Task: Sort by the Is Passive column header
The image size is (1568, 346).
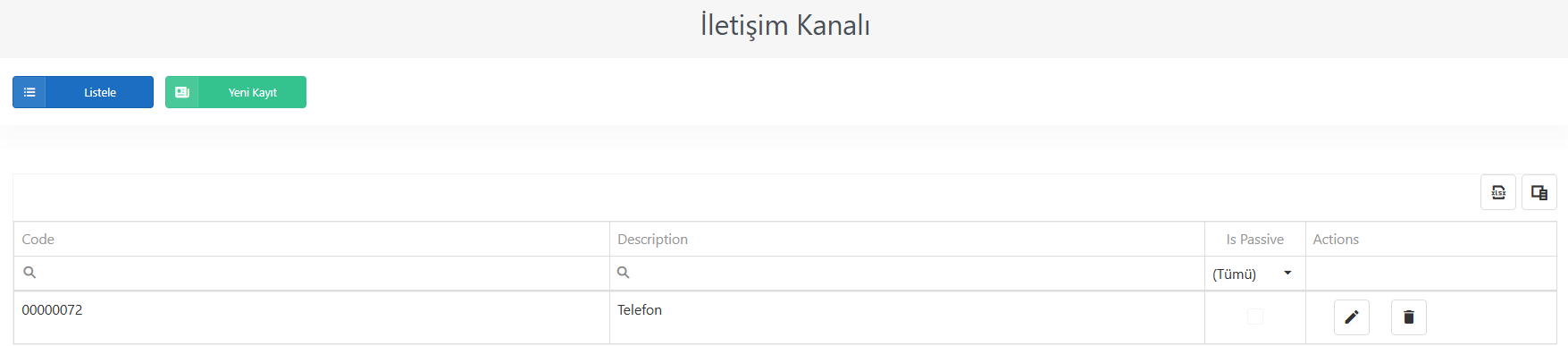Action: pyautogui.click(x=1255, y=240)
